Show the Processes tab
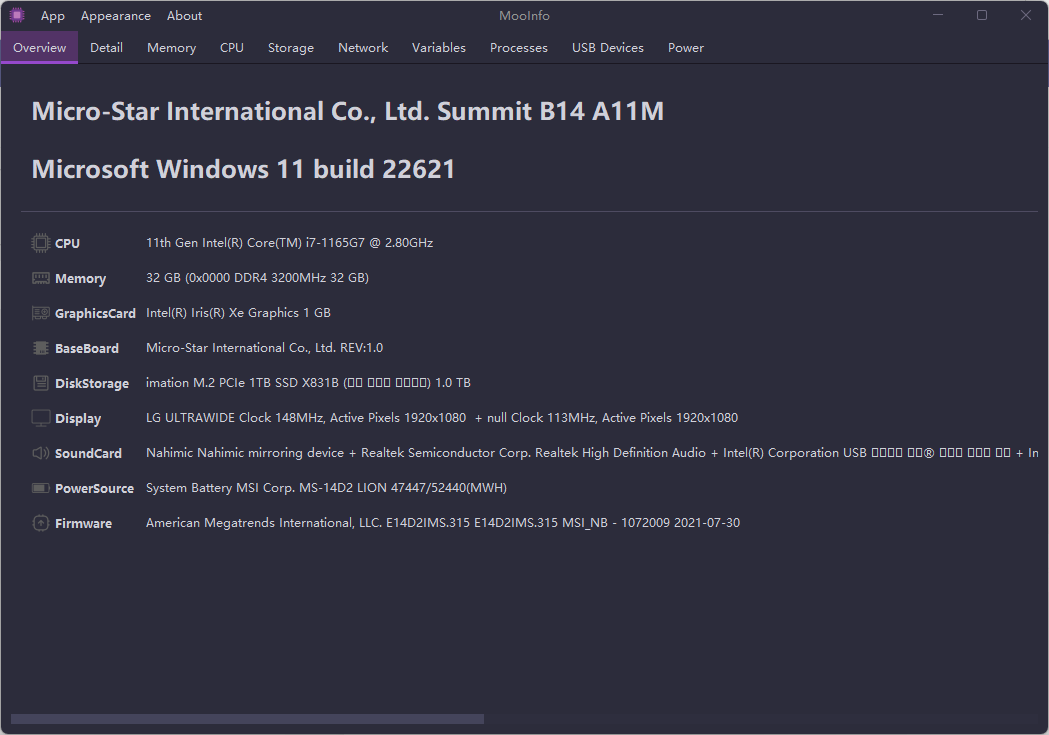 pyautogui.click(x=518, y=47)
